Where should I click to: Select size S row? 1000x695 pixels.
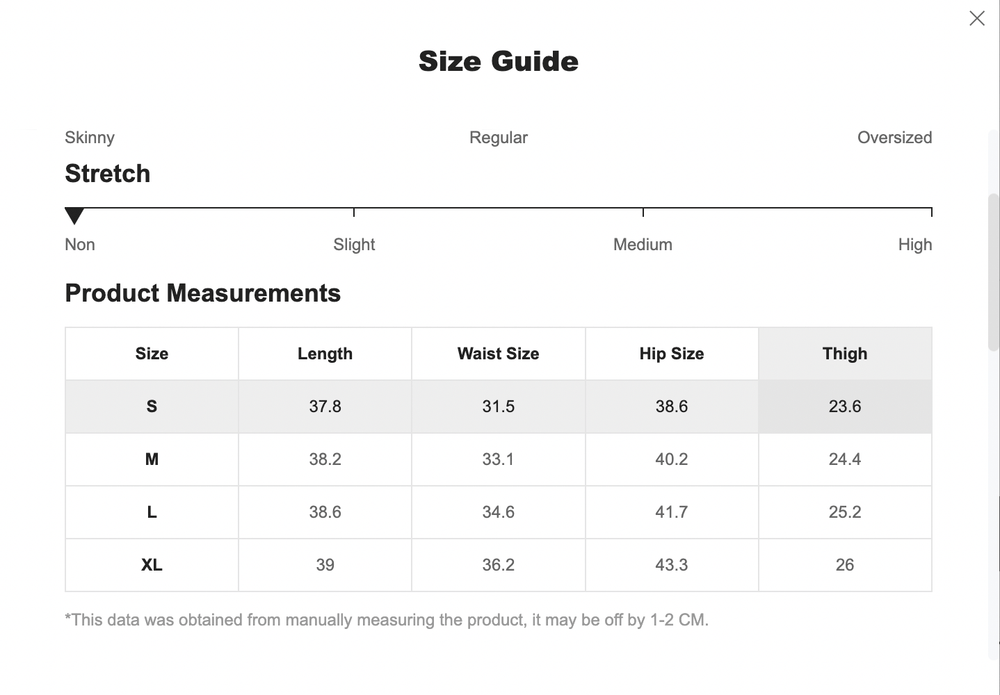point(151,406)
